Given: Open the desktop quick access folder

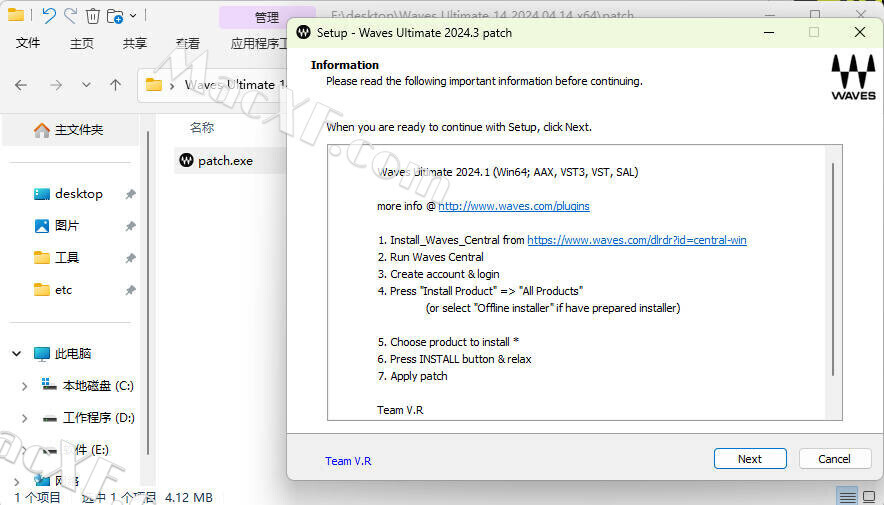Looking at the screenshot, I should pos(78,194).
